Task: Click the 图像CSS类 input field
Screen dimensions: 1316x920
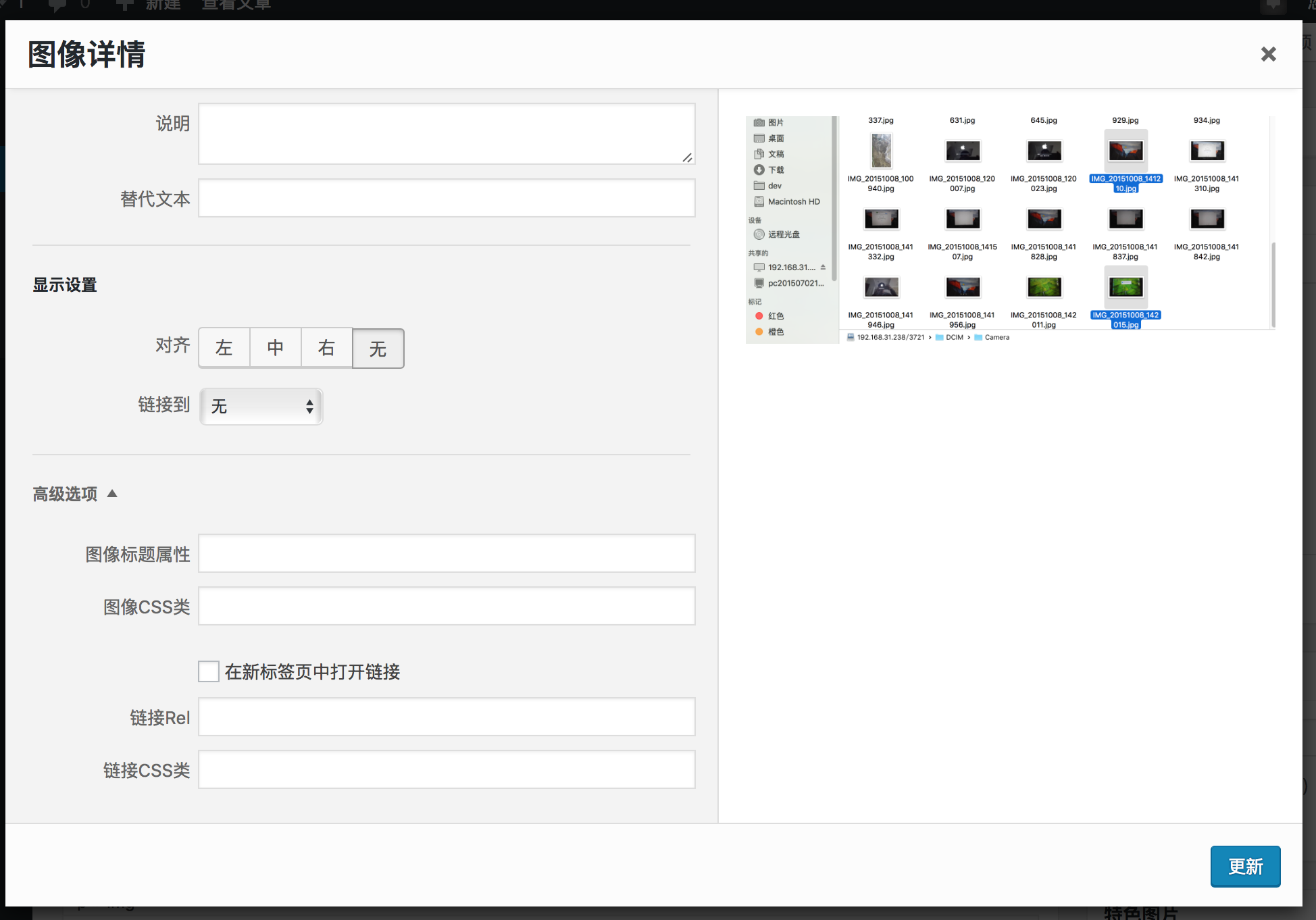Action: click(447, 606)
